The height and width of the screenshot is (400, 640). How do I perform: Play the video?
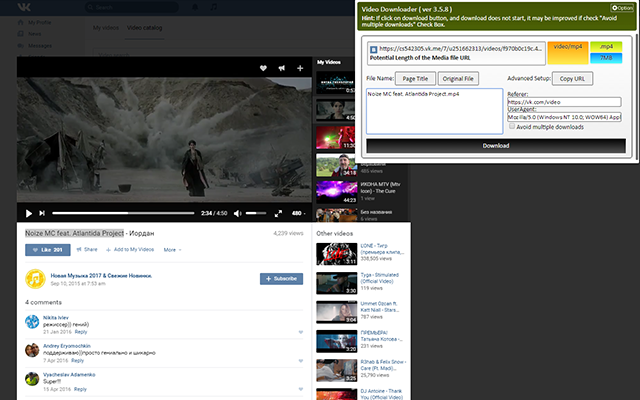point(29,213)
